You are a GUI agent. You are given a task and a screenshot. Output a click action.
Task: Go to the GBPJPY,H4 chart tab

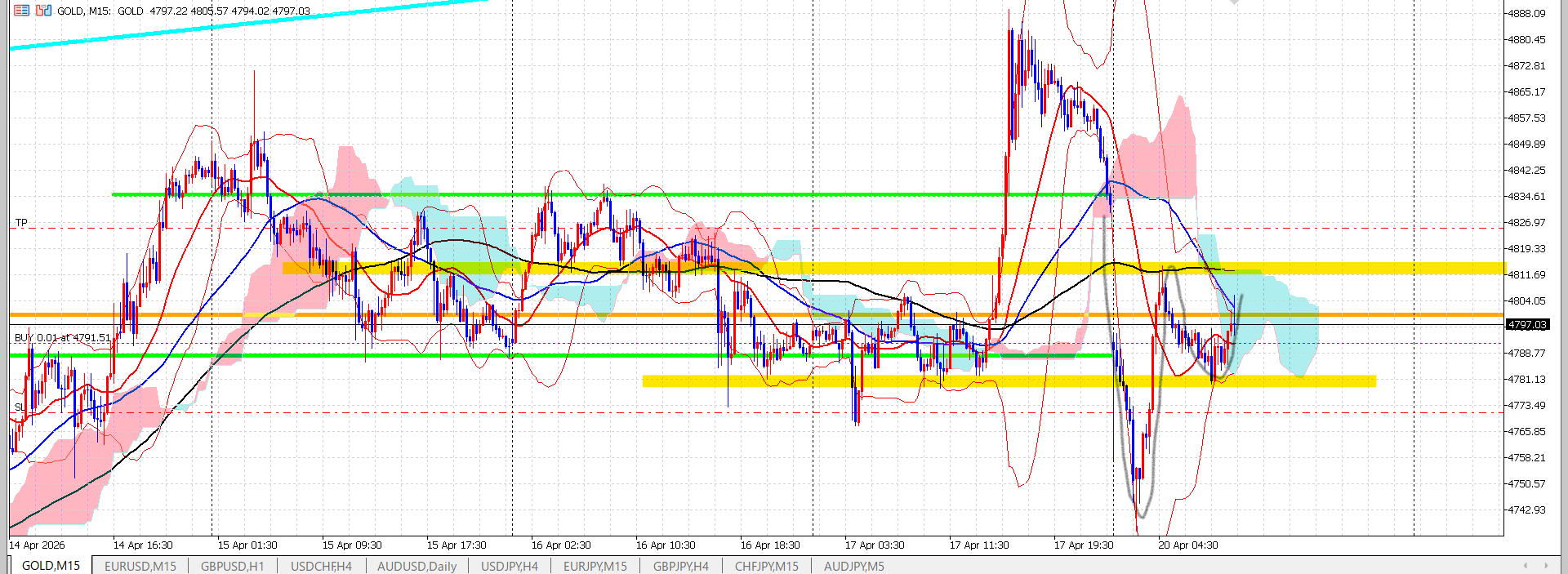(680, 566)
